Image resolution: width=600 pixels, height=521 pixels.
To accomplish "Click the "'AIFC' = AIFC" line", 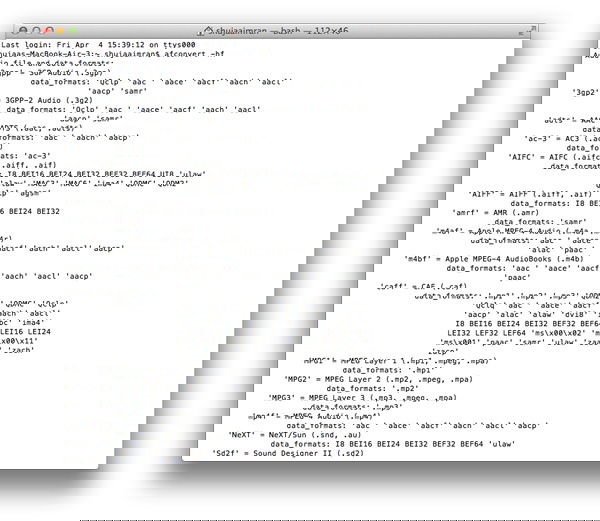I will point(554,157).
